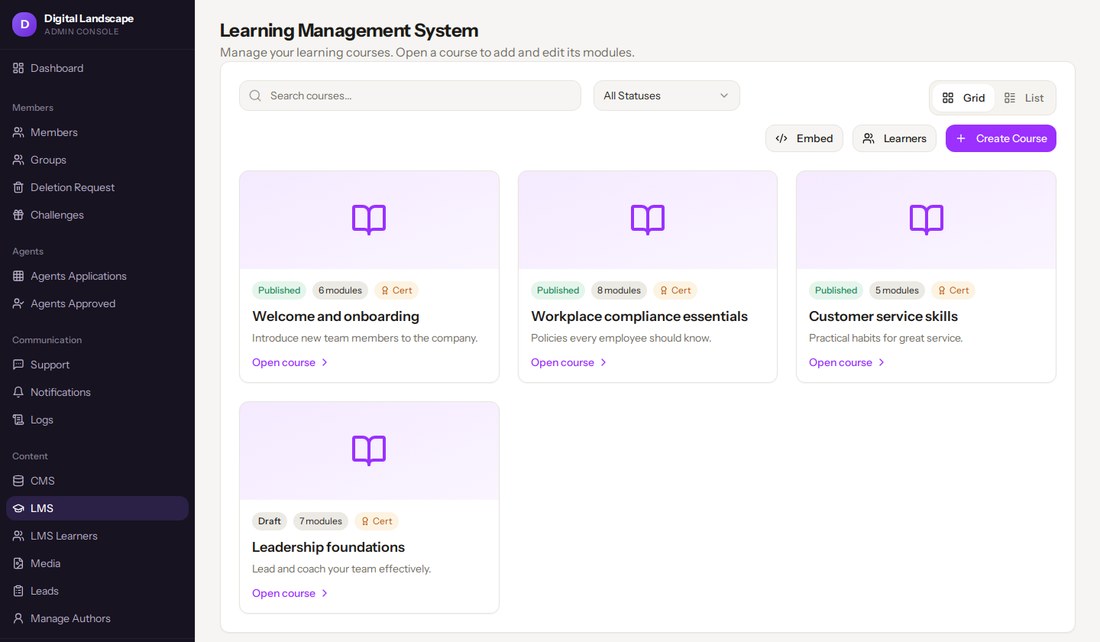Click the Create Course button
1100x642 pixels.
click(1000, 138)
